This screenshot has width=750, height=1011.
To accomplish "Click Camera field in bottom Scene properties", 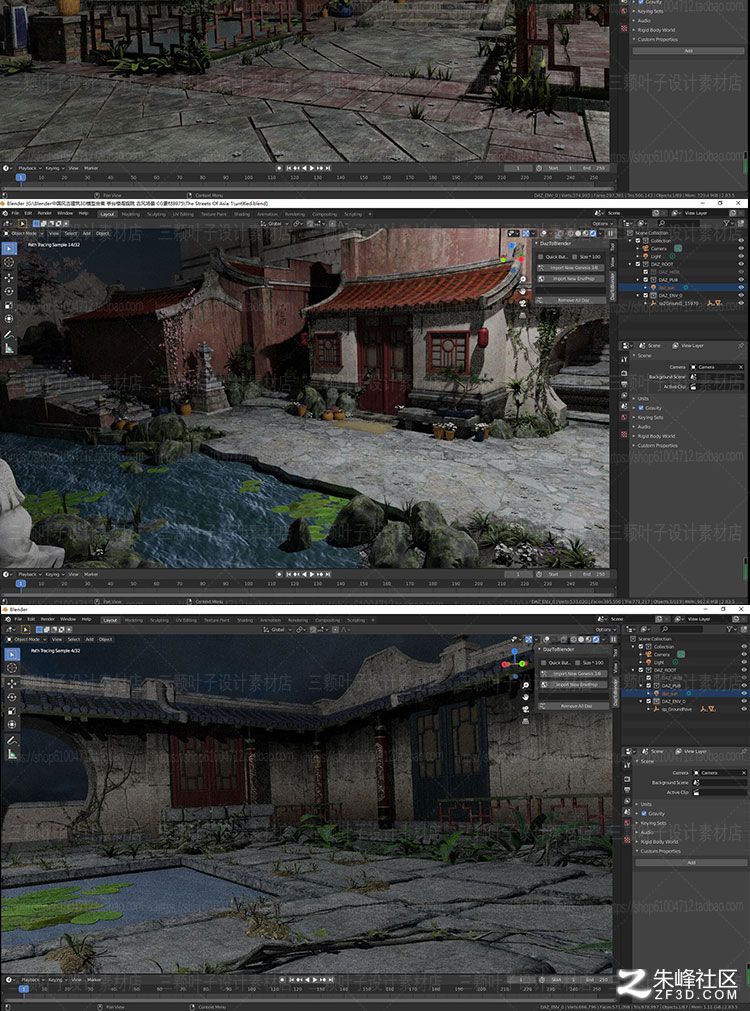I will click(x=720, y=772).
